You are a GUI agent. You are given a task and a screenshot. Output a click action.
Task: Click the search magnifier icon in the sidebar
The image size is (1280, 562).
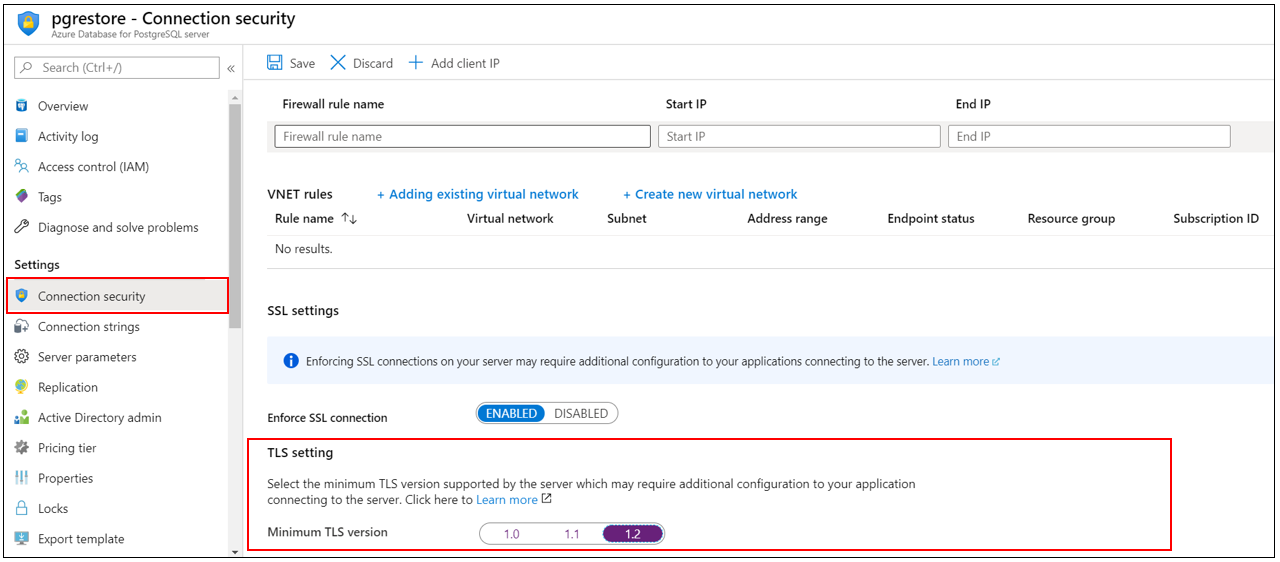tap(27, 68)
